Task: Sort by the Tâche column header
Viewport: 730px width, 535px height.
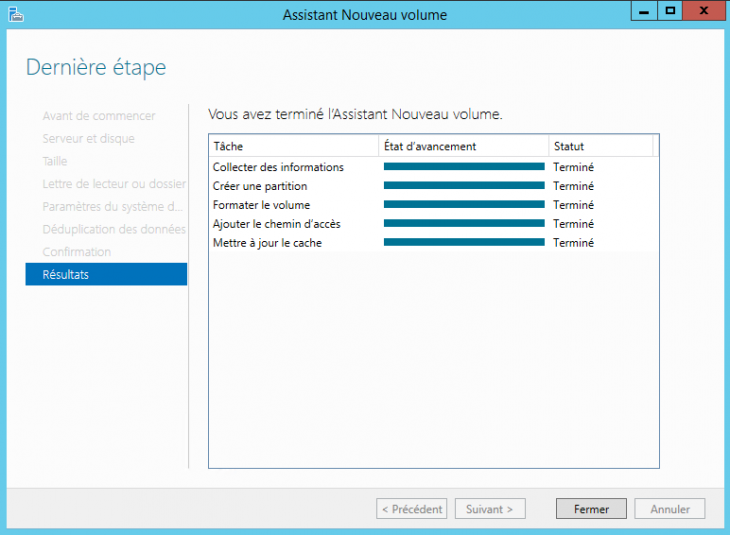Action: [294, 146]
